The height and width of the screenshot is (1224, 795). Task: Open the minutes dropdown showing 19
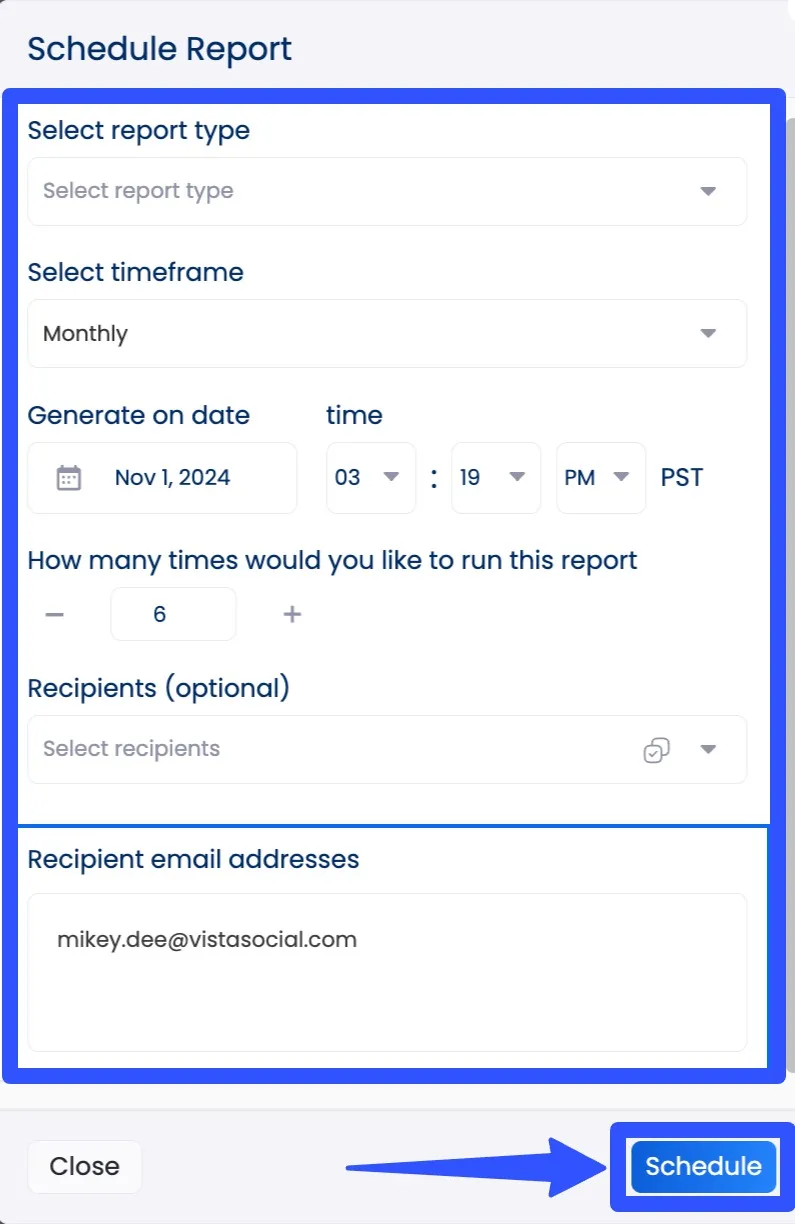coord(495,478)
